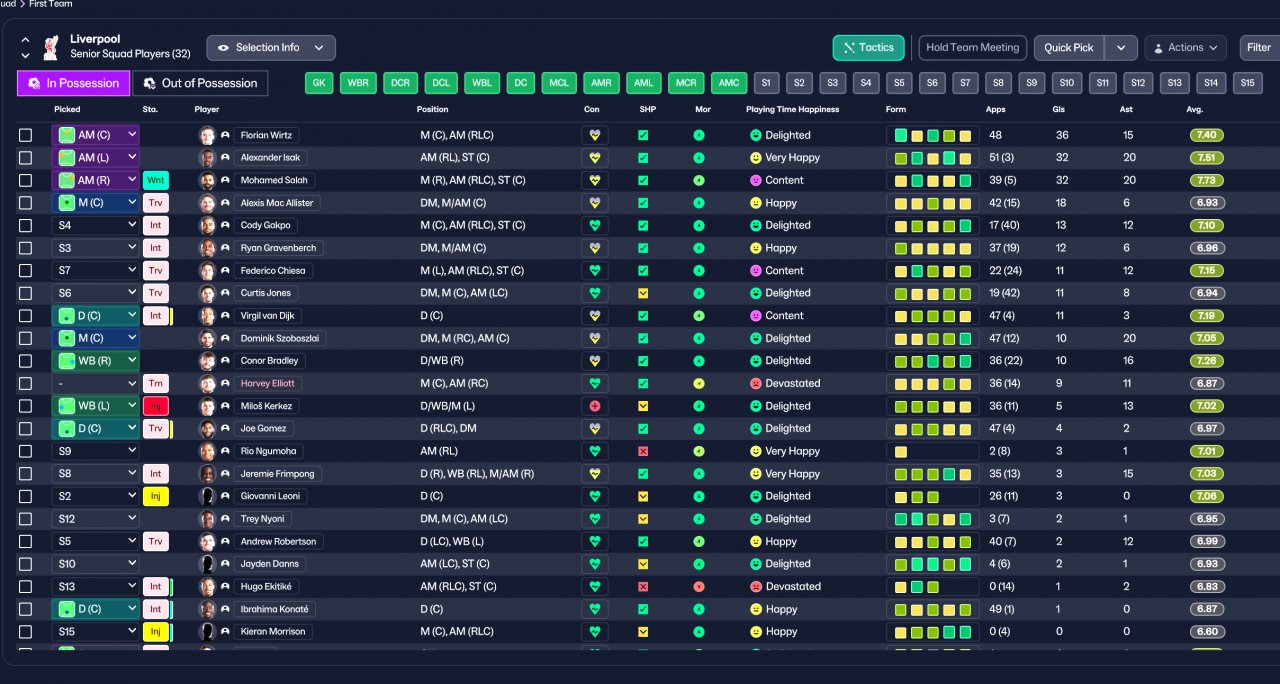The width and height of the screenshot is (1280, 684).
Task: Click Curtis Jones's yellow sharpness icon
Action: point(643,293)
